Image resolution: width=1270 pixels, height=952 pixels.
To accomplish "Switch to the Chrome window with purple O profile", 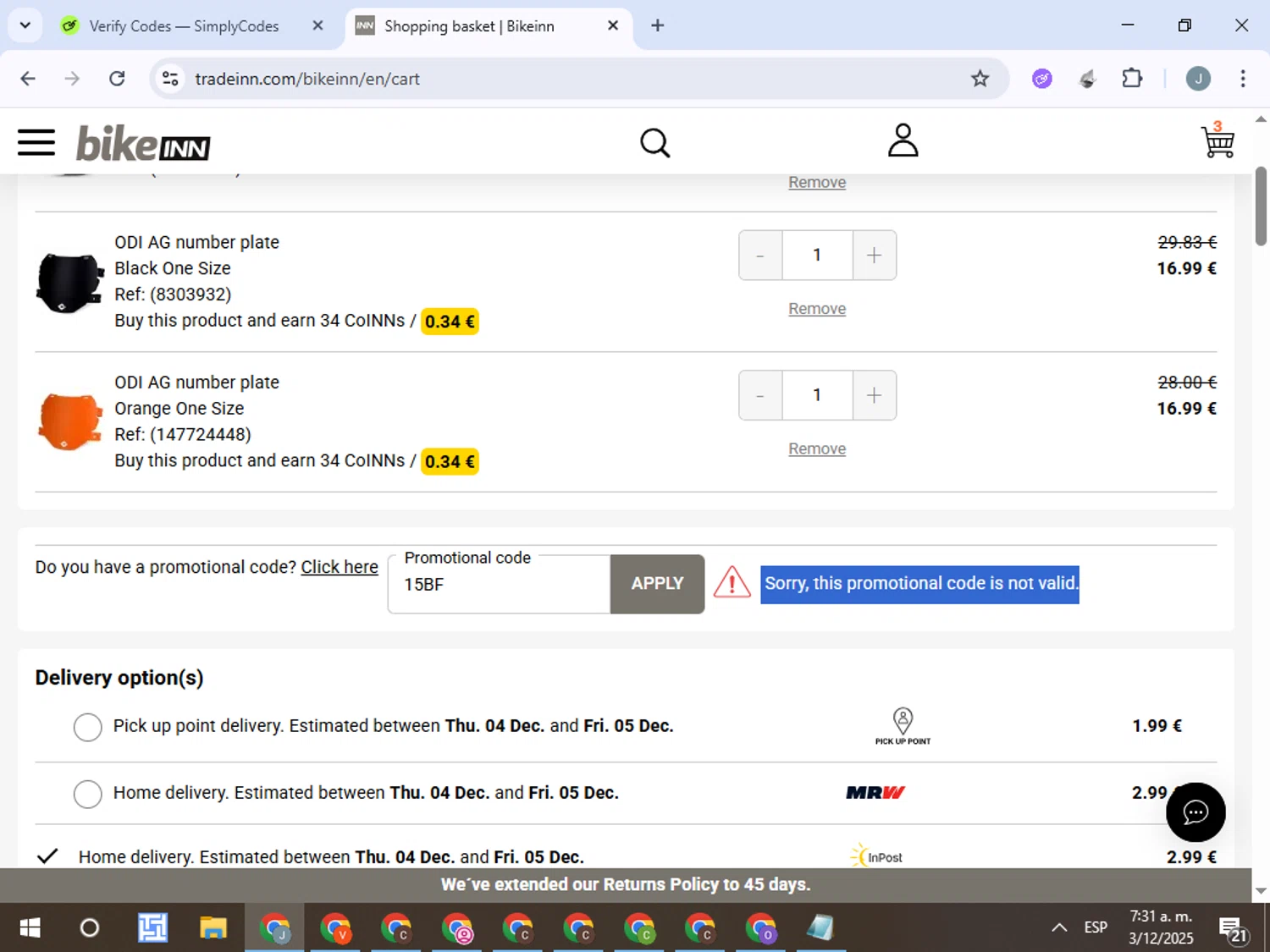I will pyautogui.click(x=761, y=928).
